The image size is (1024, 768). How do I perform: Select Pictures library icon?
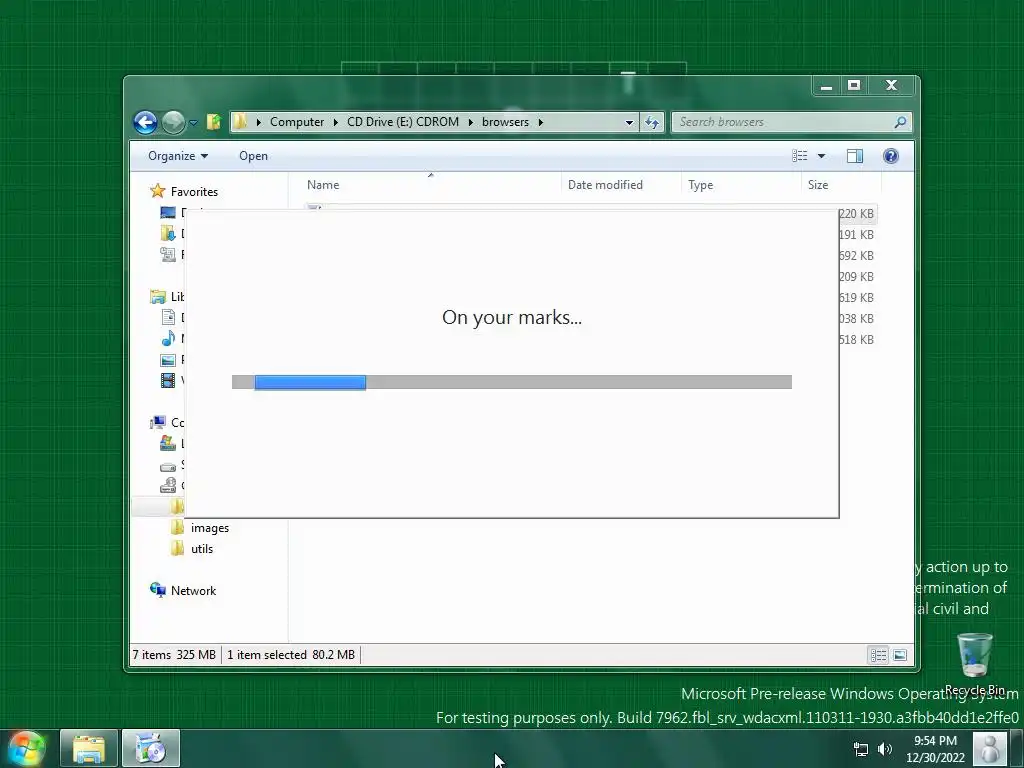pos(168,360)
